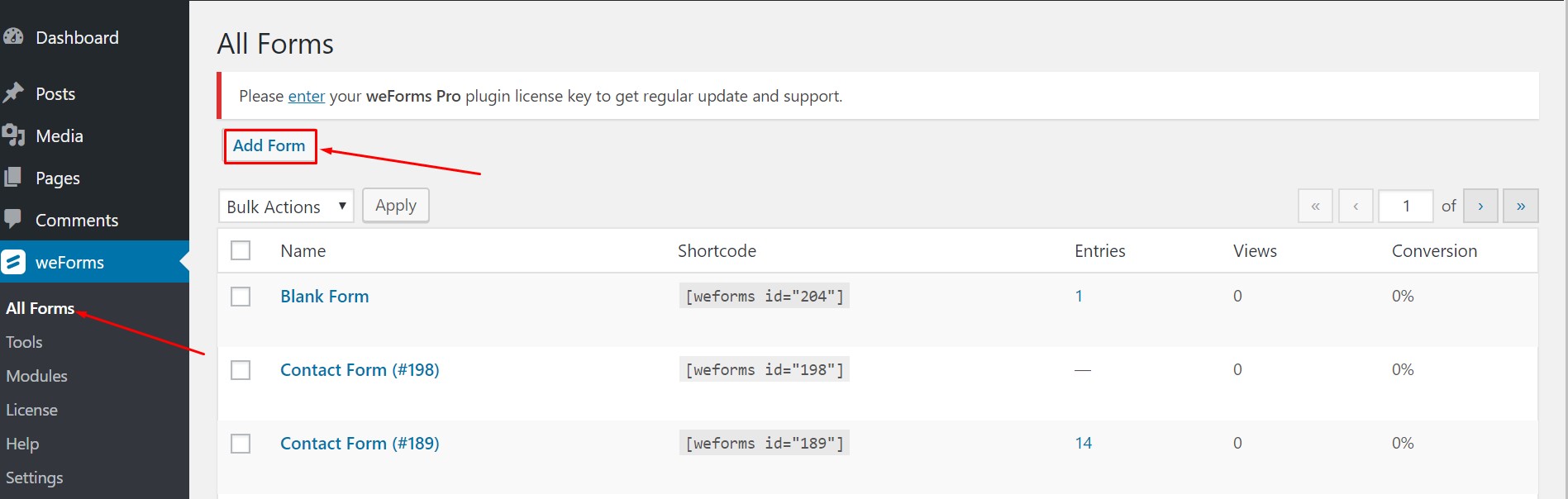
Task: Open the Modules submenu item
Action: [36, 376]
